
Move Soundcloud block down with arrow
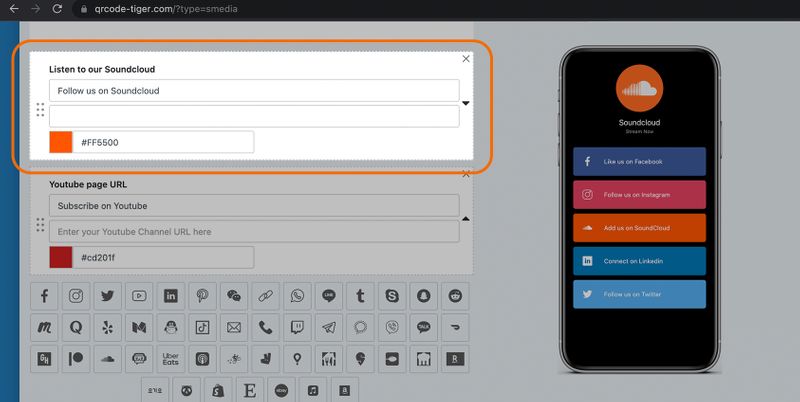click(466, 103)
